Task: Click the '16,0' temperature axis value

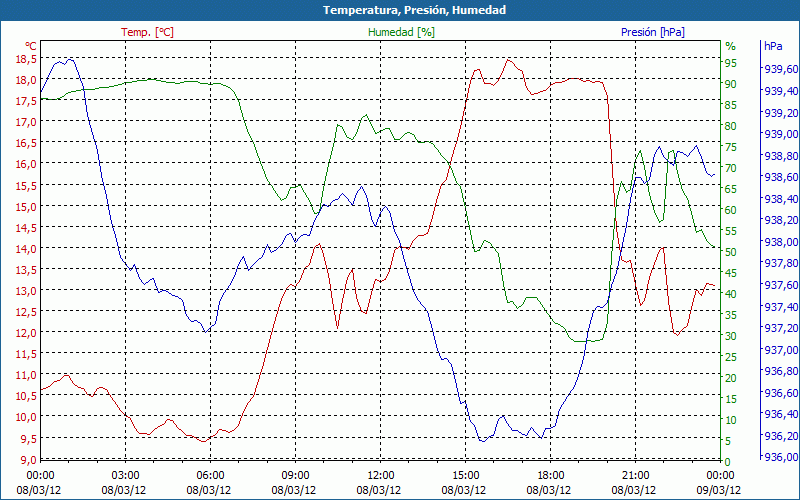Action: click(27, 164)
